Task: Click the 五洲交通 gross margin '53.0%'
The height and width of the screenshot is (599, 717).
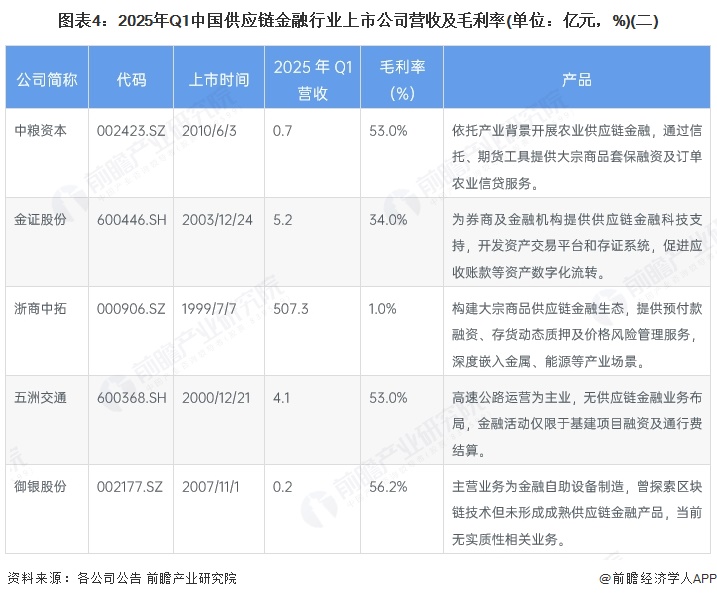Action: click(x=388, y=397)
